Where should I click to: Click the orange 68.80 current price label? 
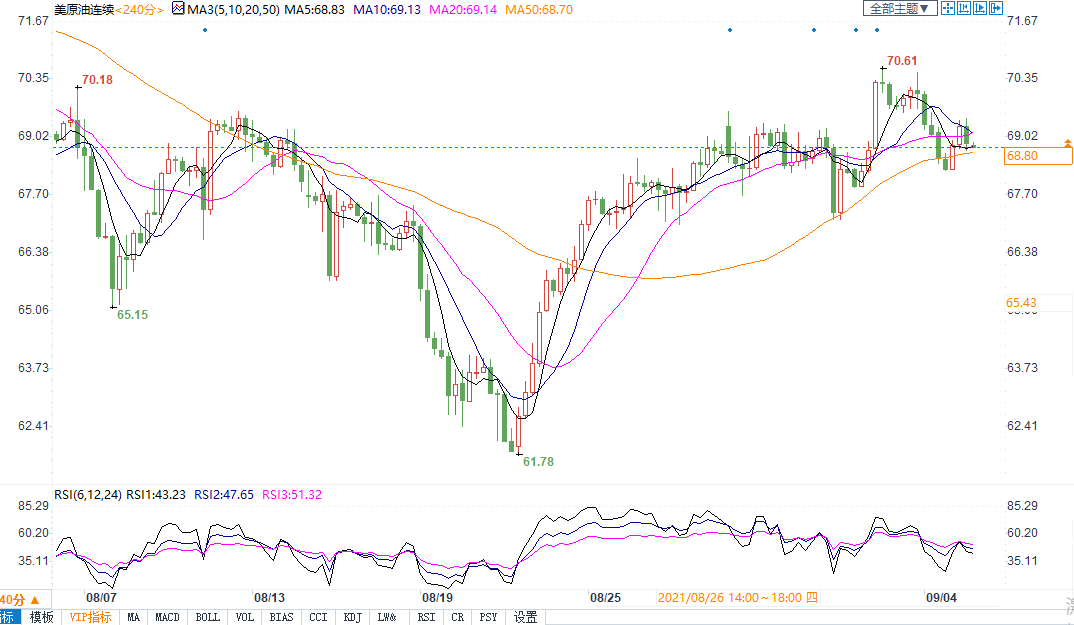1022,156
